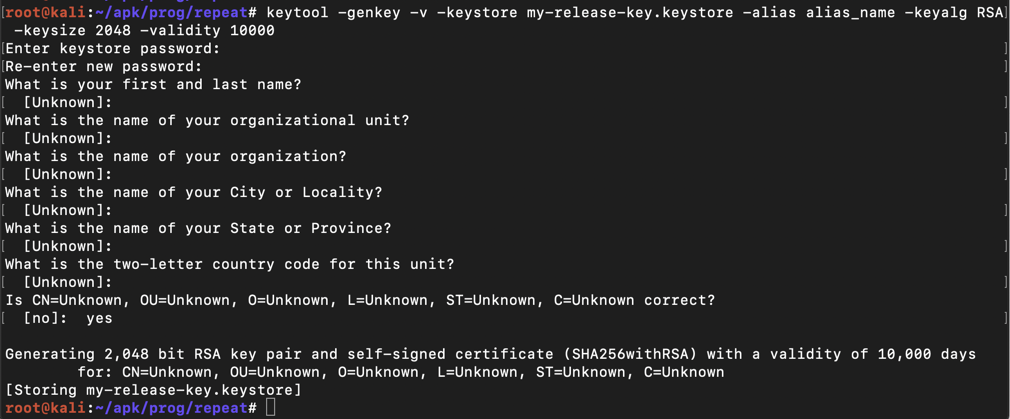Click the first and last name question
The image size is (1010, 419).
(x=153, y=84)
